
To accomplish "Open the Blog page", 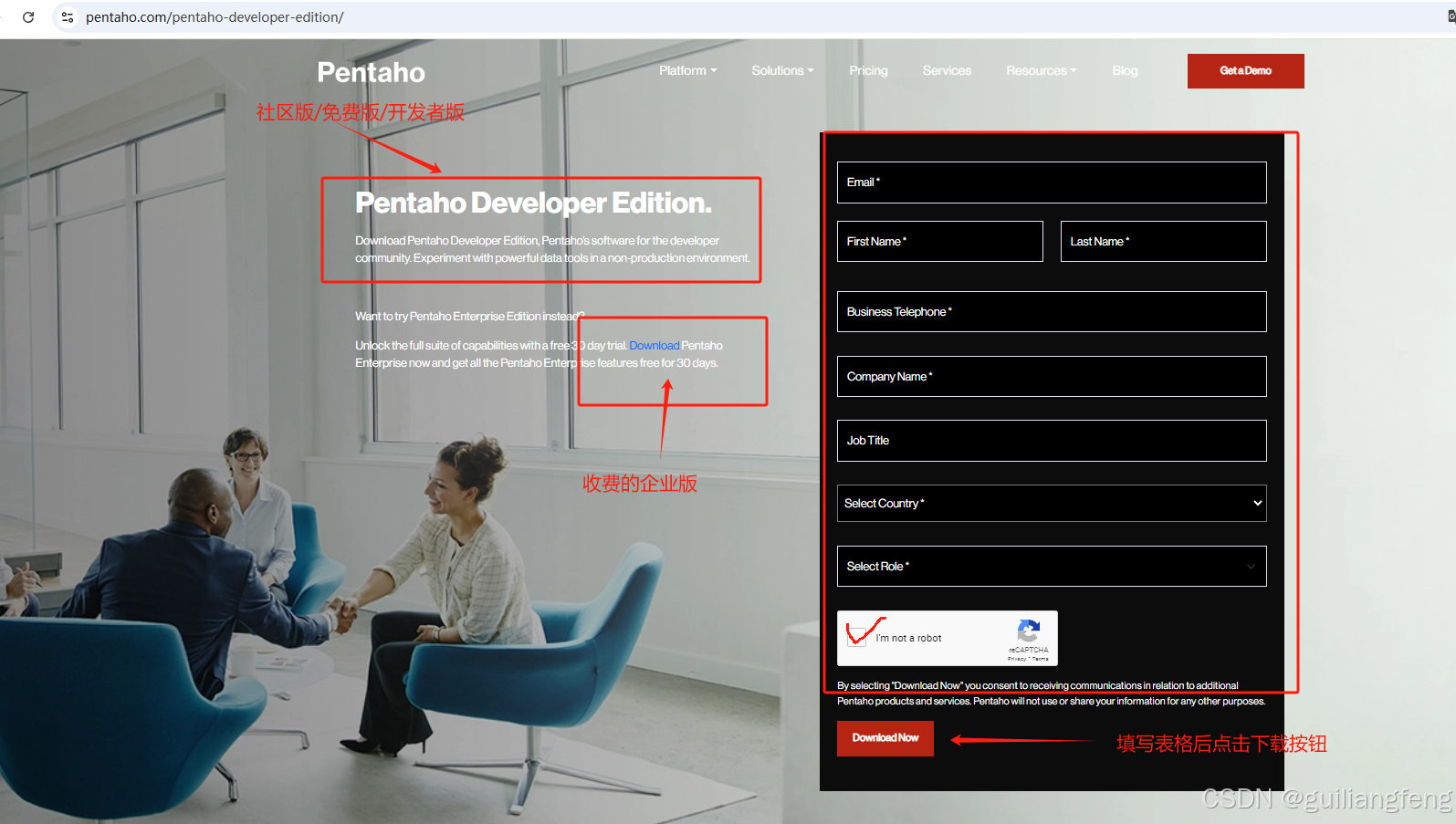I will click(x=1125, y=70).
